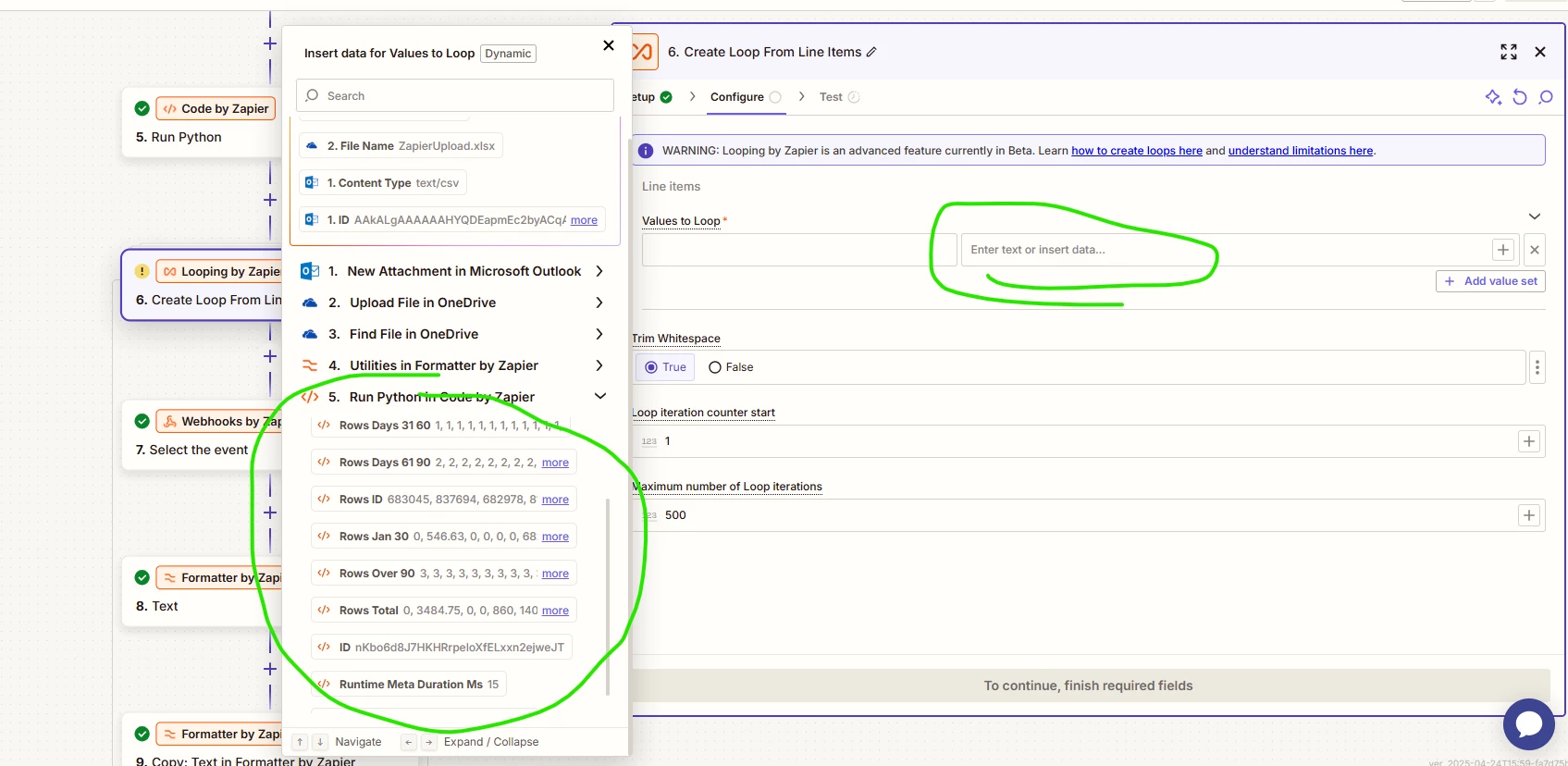Open the how to create loops here link

1137,151
